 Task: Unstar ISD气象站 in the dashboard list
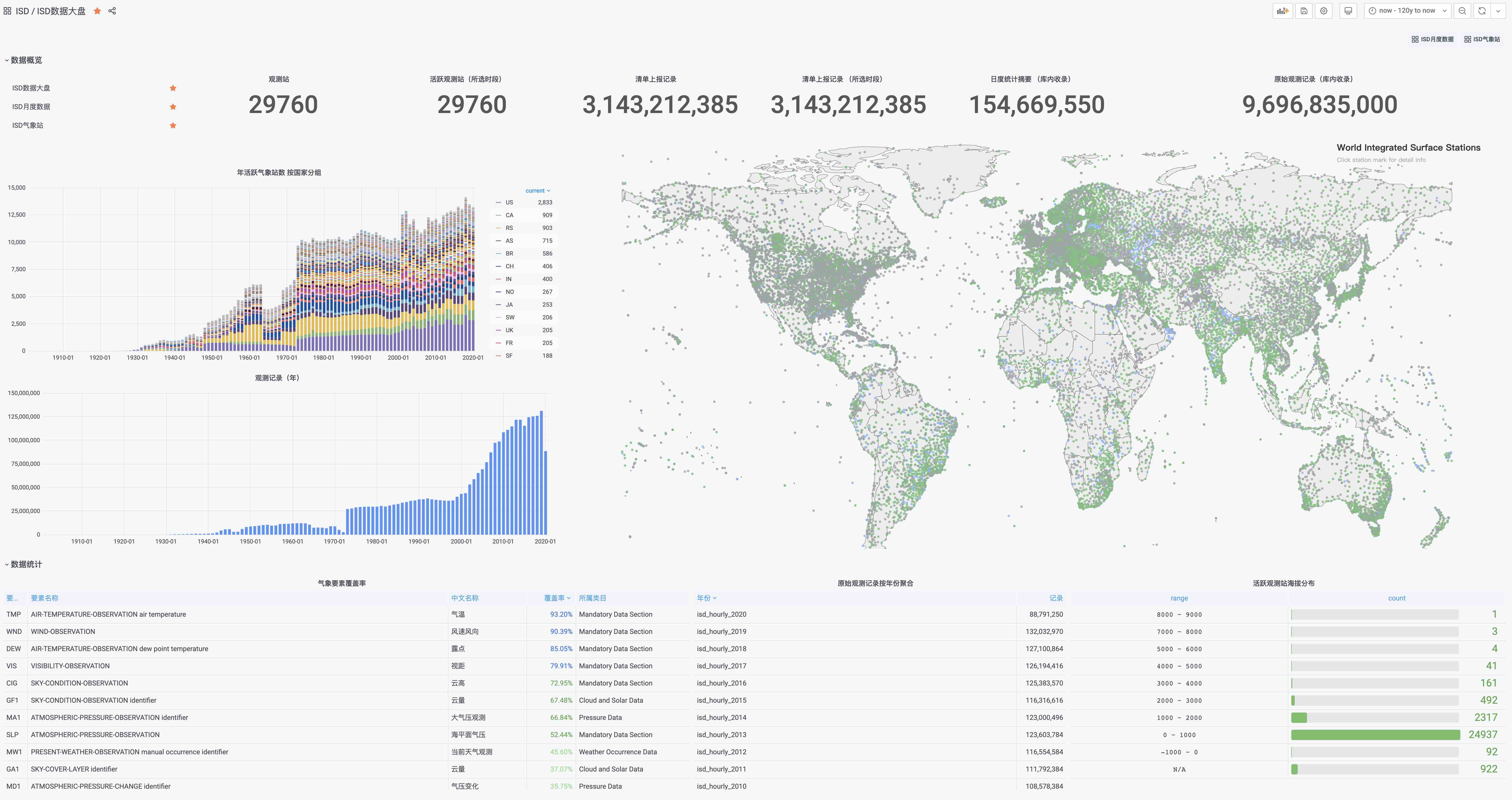[173, 126]
